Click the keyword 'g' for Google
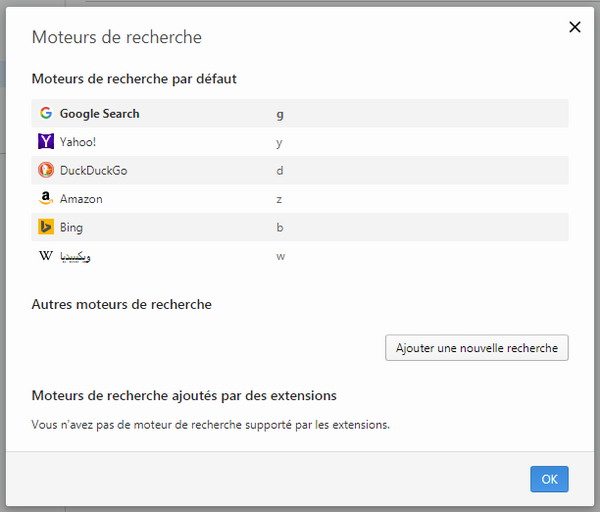Screen dimensions: 600x512 point(280,114)
